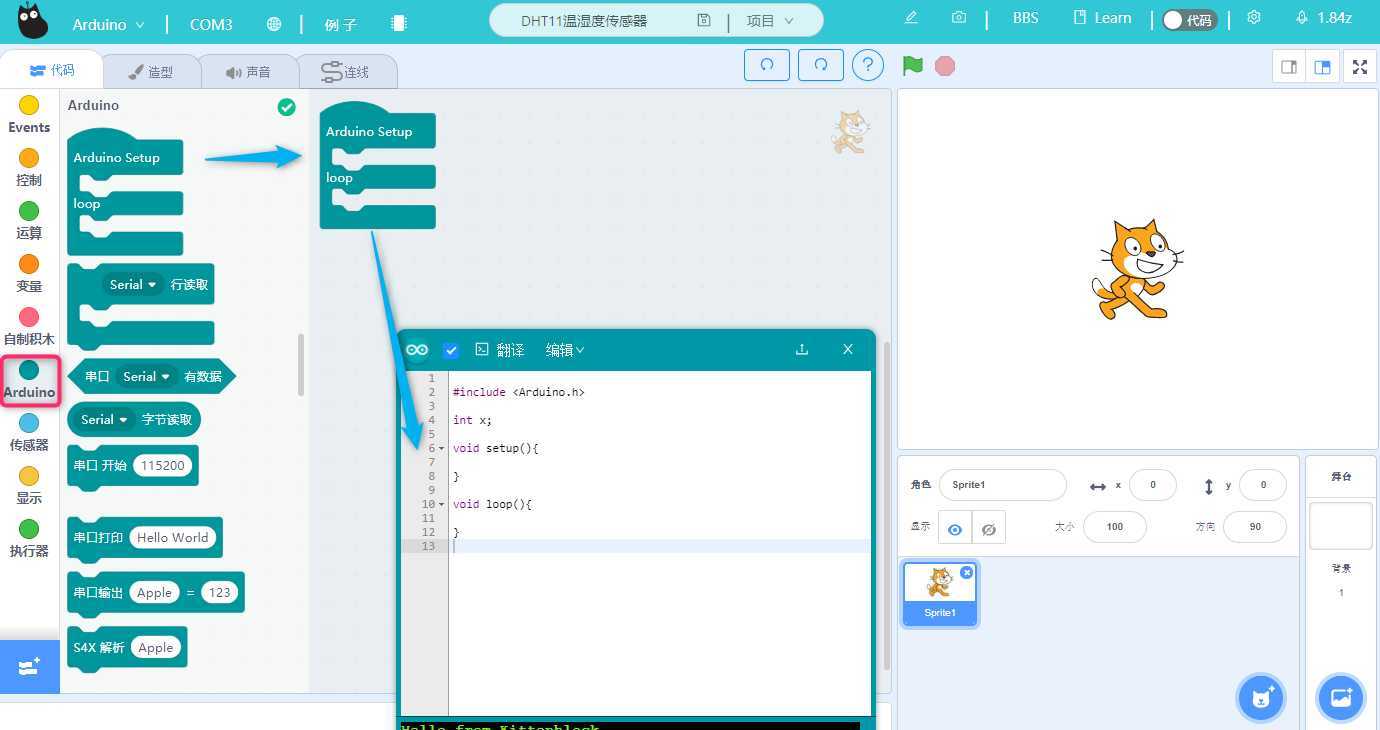The height and width of the screenshot is (730, 1380).
Task: Start the program with the green flag
Action: click(x=912, y=66)
